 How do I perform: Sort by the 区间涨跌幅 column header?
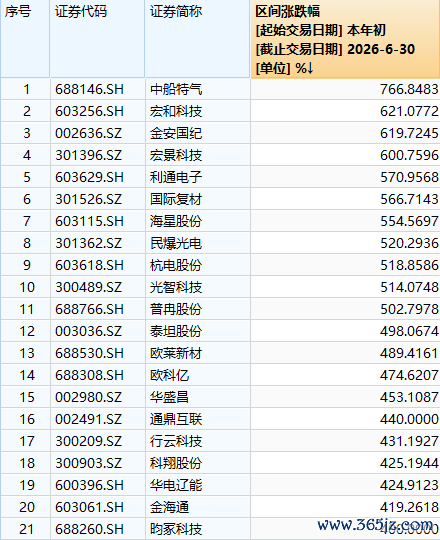345,39
